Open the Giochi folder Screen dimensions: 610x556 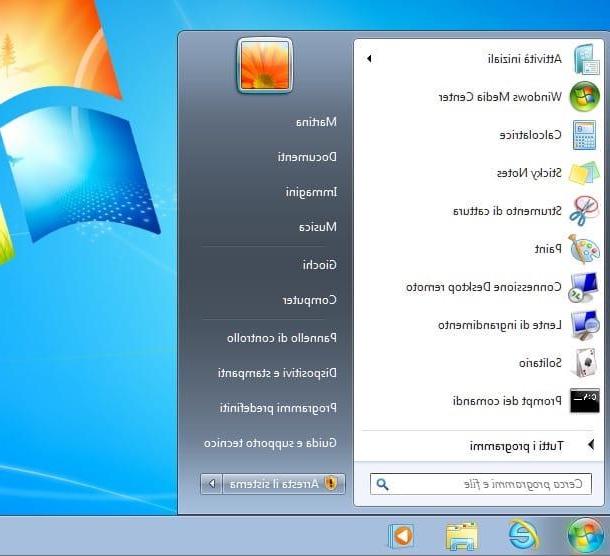pyautogui.click(x=320, y=265)
